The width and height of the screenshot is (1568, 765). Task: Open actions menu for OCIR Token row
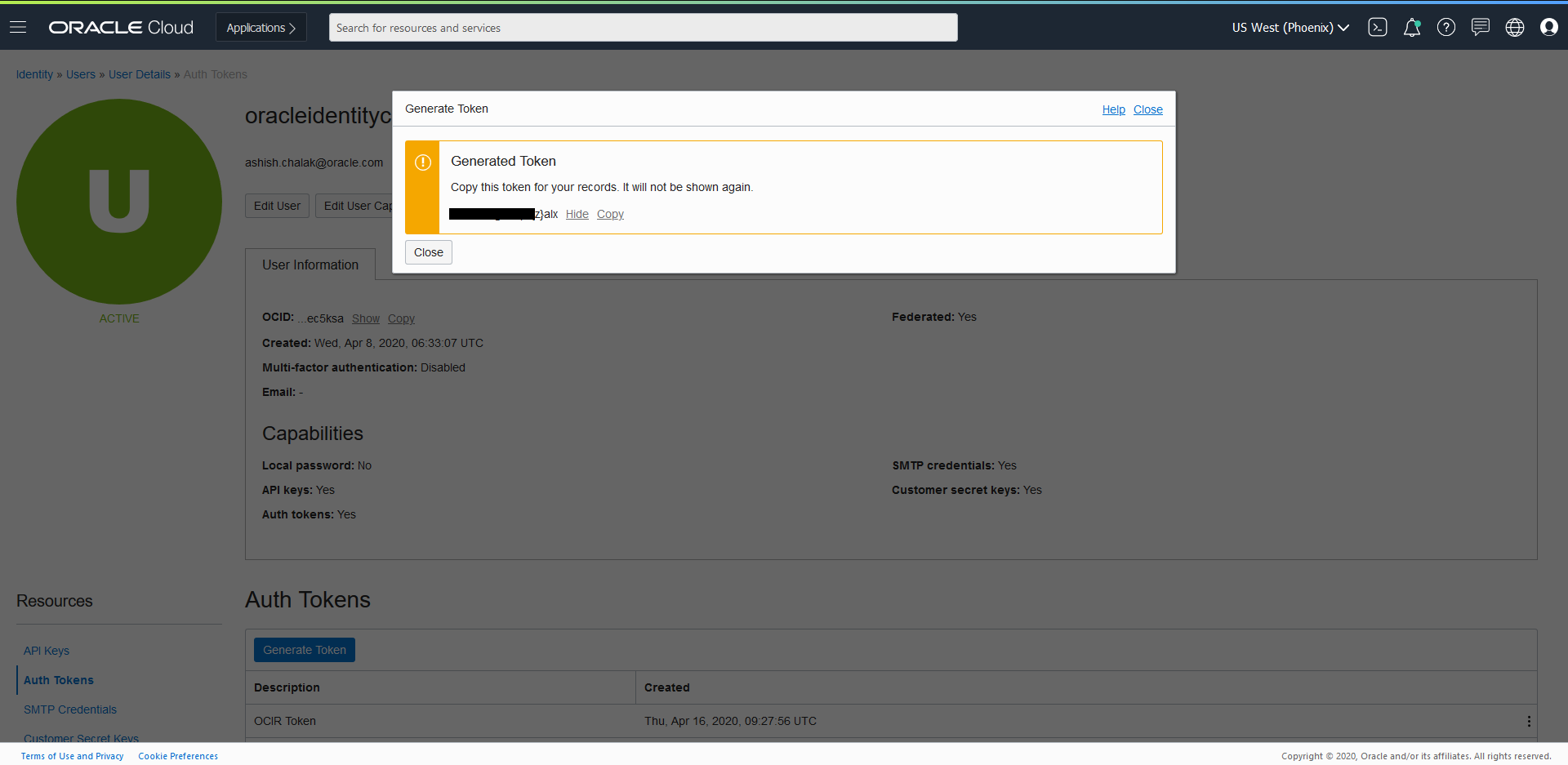tap(1529, 721)
